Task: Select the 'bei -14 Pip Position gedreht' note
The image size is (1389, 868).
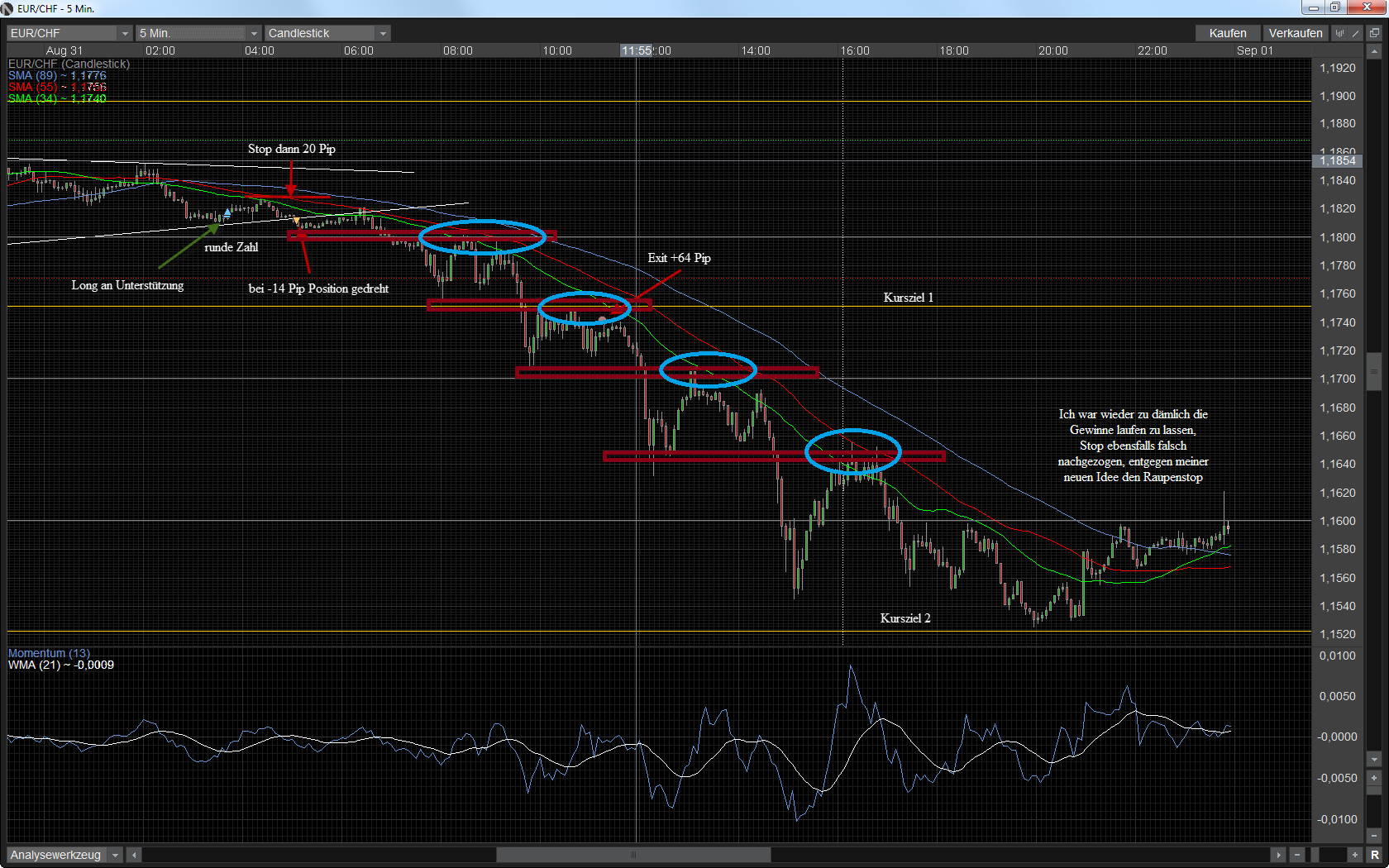Action: click(318, 289)
